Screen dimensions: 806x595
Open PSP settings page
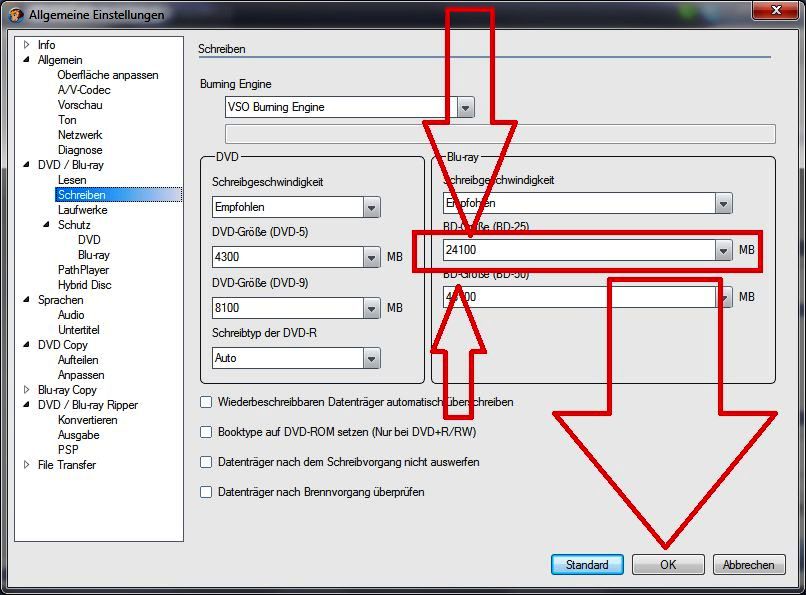pyautogui.click(x=68, y=450)
